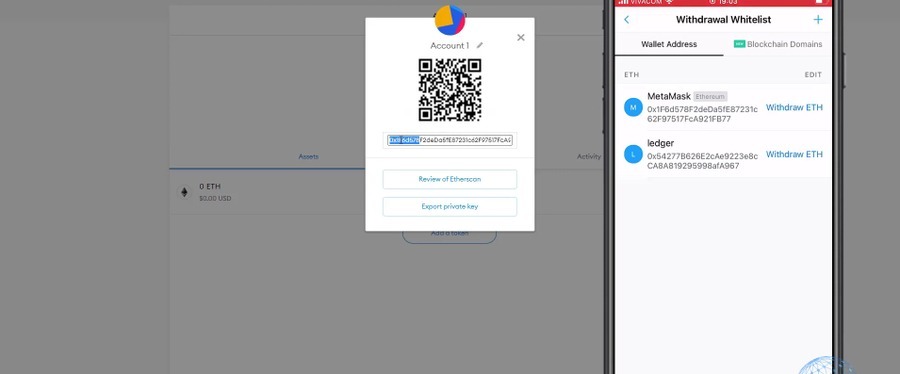The width and height of the screenshot is (900, 374).
Task: Click EDIT in the ETH whitelist header
Action: (x=813, y=75)
